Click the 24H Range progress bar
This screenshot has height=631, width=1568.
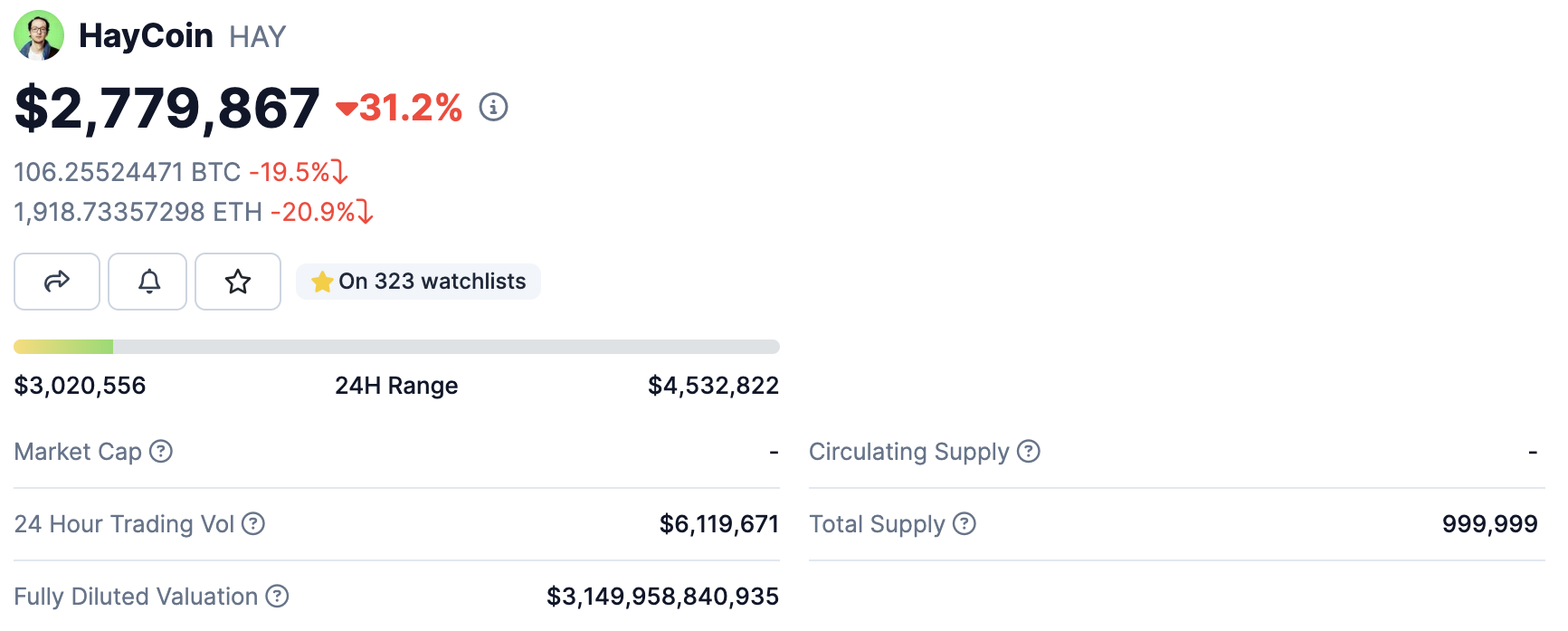pos(396,347)
